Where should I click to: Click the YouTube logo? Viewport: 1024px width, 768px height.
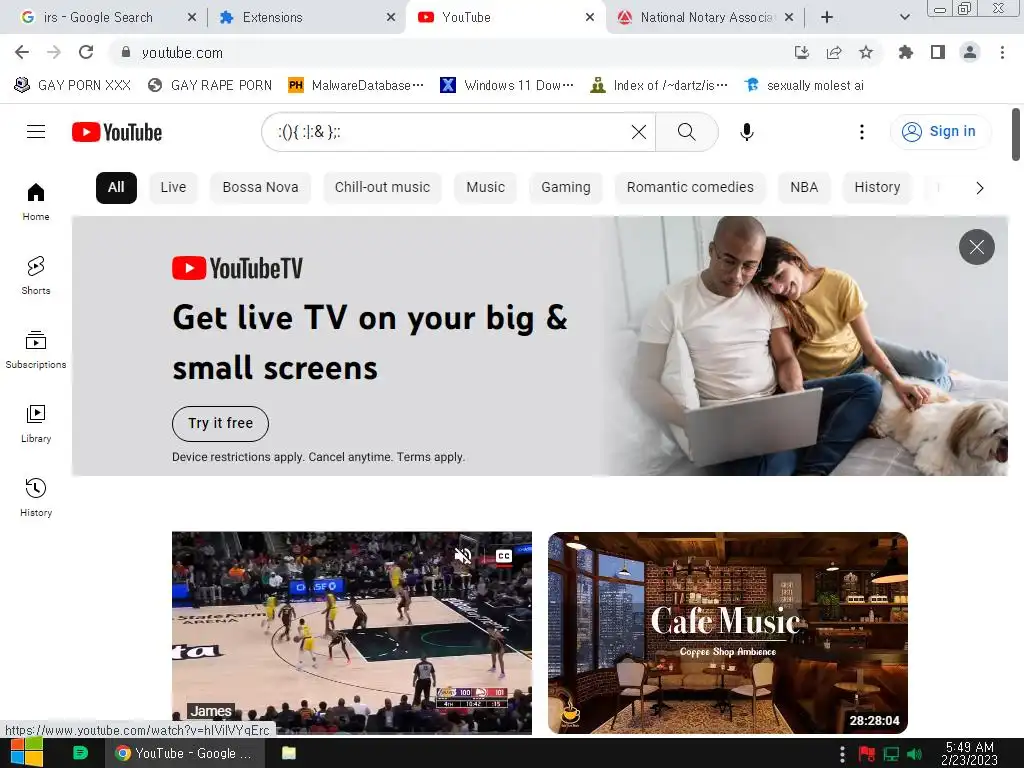point(117,132)
